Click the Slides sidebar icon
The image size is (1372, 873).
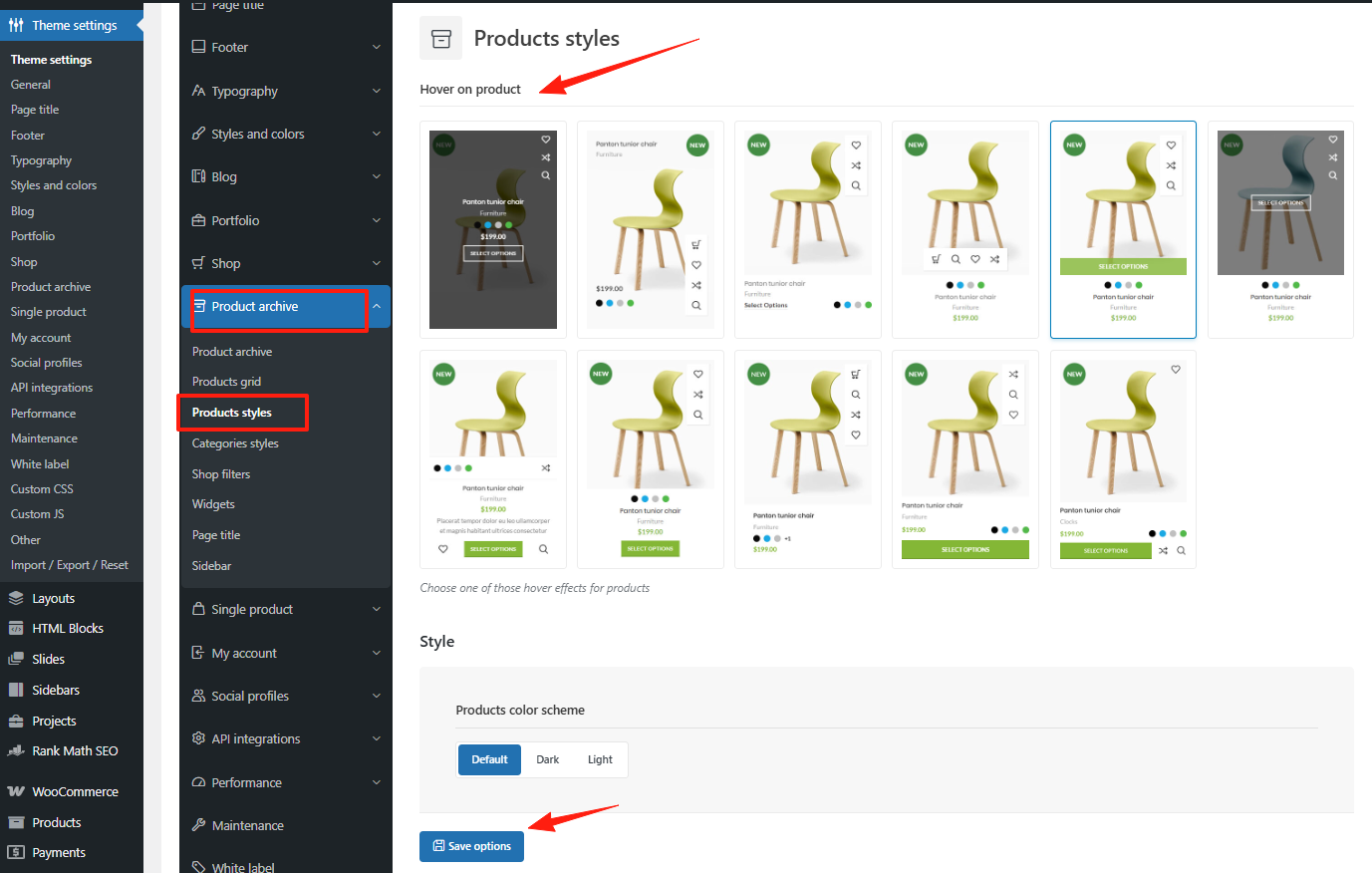[x=17, y=658]
